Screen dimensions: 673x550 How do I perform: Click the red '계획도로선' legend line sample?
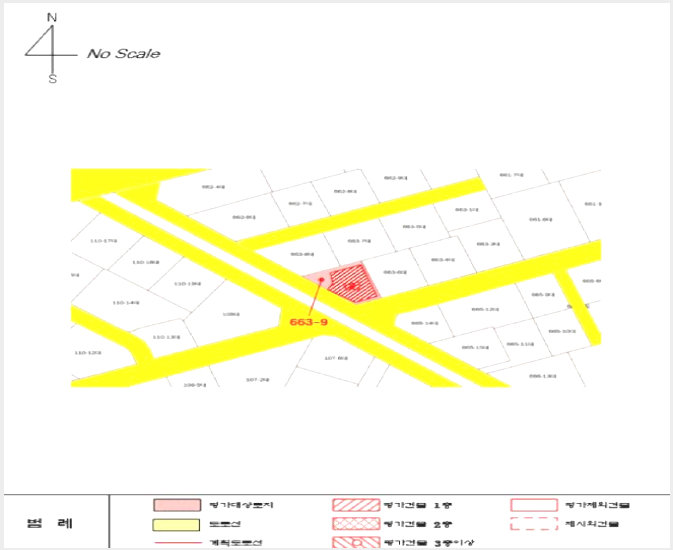pos(177,543)
